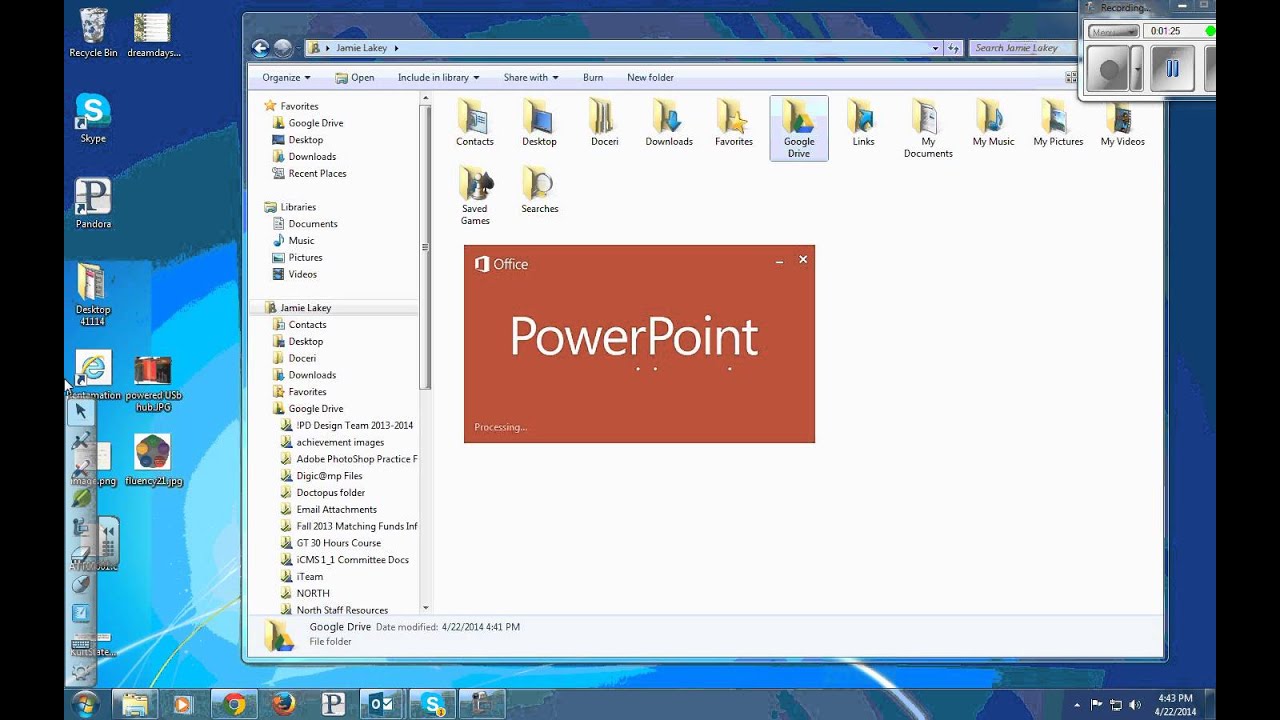This screenshot has height=720, width=1280.
Task: Close the PowerPoint splash screen
Action: 802,260
